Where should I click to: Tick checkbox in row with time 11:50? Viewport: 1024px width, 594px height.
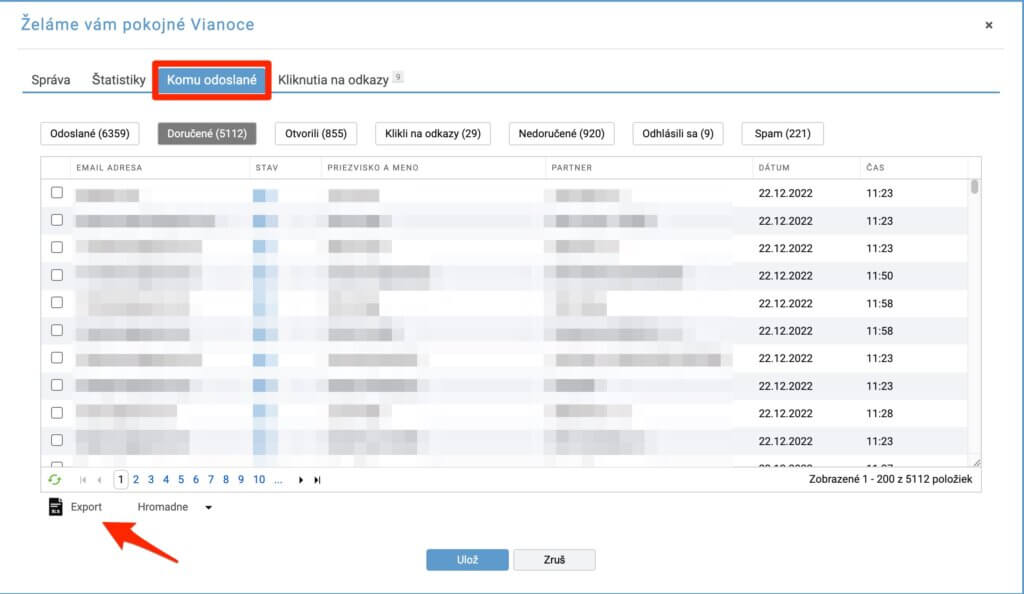coord(57,275)
